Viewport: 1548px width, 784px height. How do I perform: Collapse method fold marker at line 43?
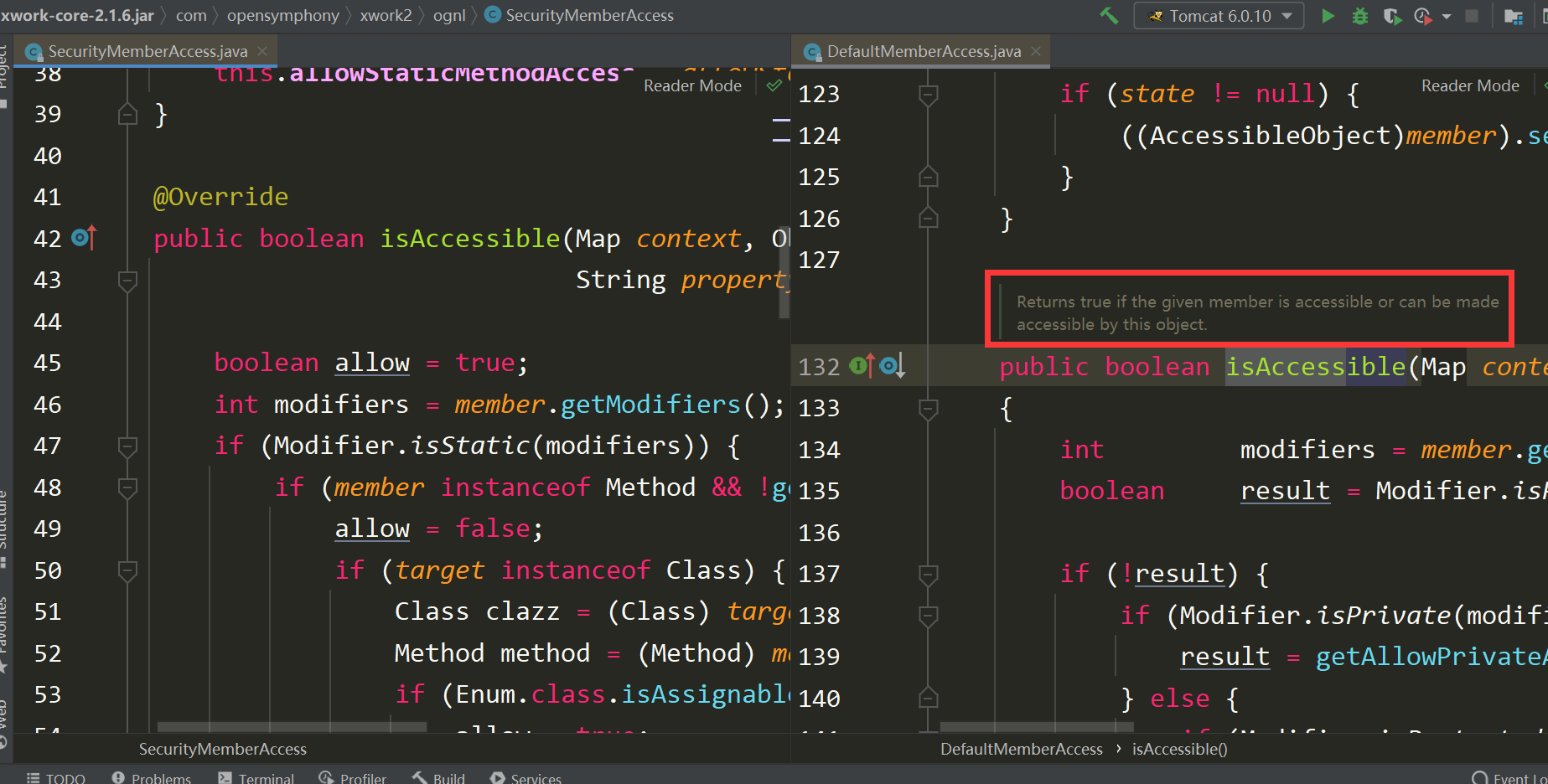[x=127, y=281]
